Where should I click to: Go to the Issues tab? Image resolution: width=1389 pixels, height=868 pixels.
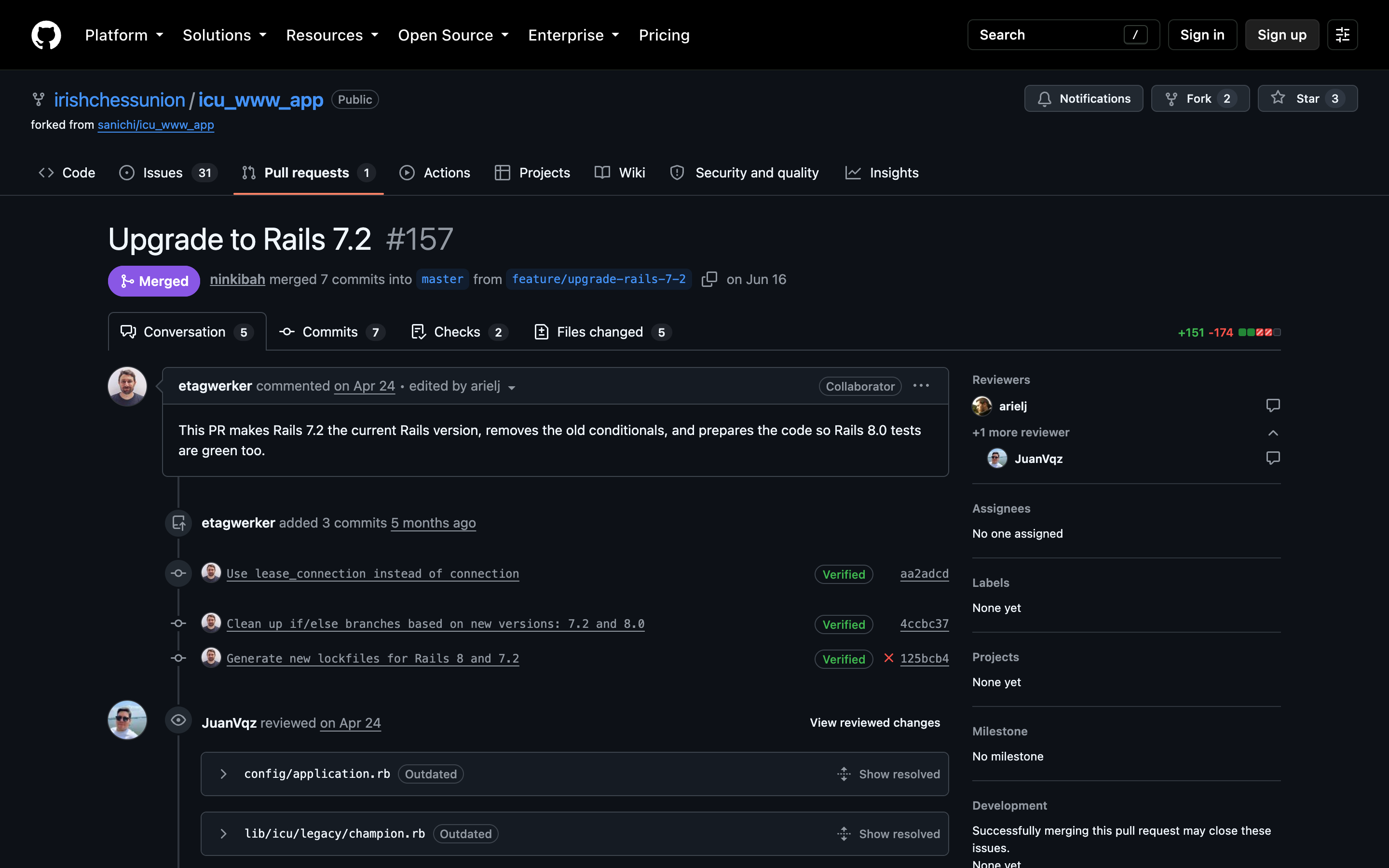[x=168, y=173]
